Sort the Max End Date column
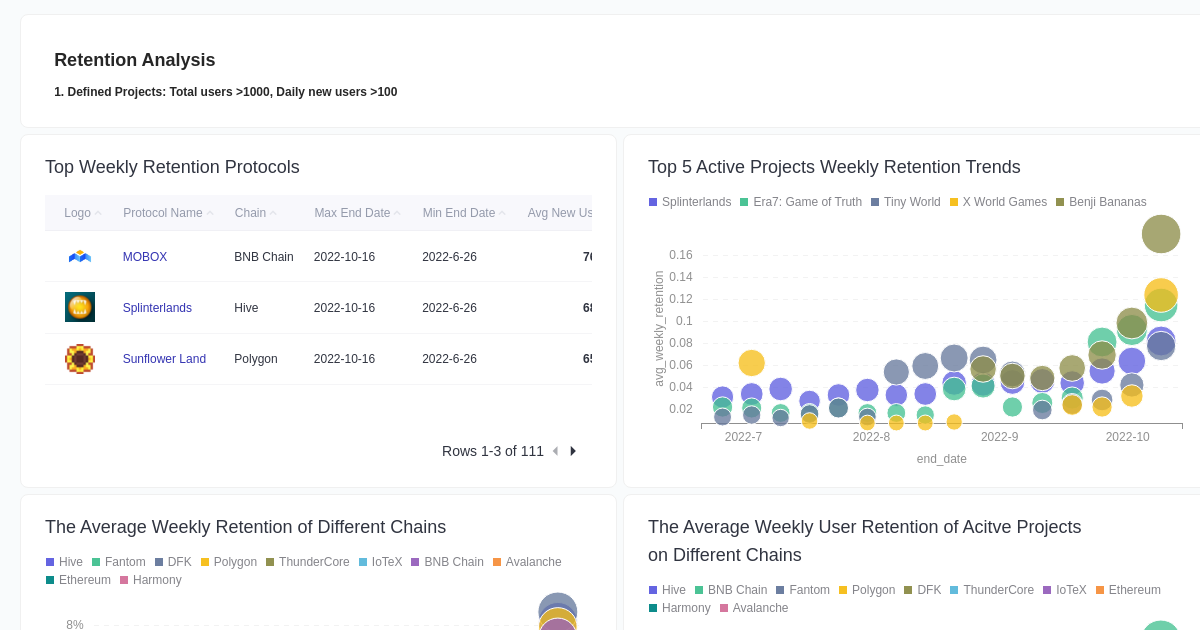The width and height of the screenshot is (1200, 630). [x=351, y=212]
